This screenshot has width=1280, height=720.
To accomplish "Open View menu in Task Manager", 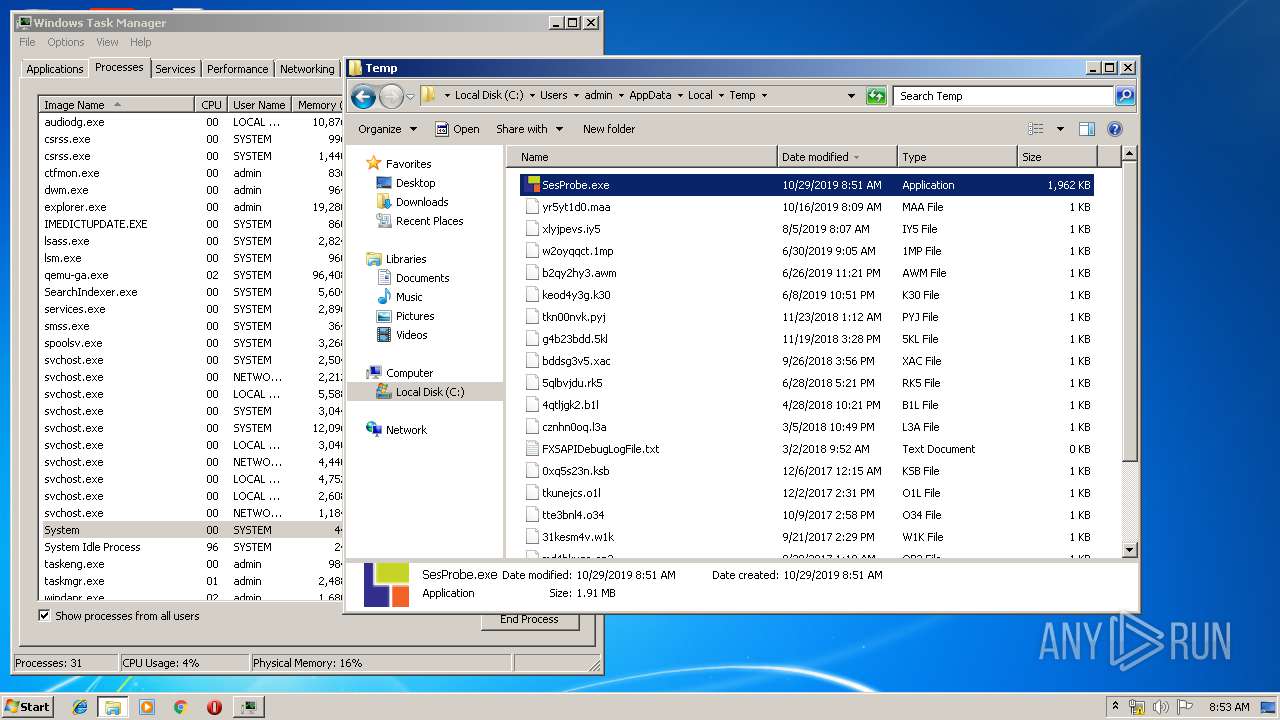I will (x=107, y=42).
